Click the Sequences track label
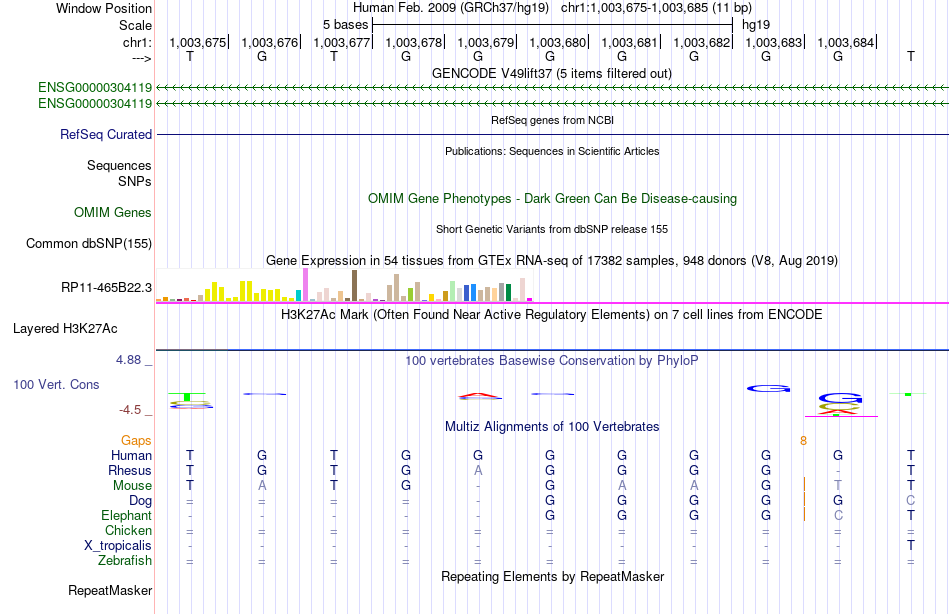 point(119,165)
